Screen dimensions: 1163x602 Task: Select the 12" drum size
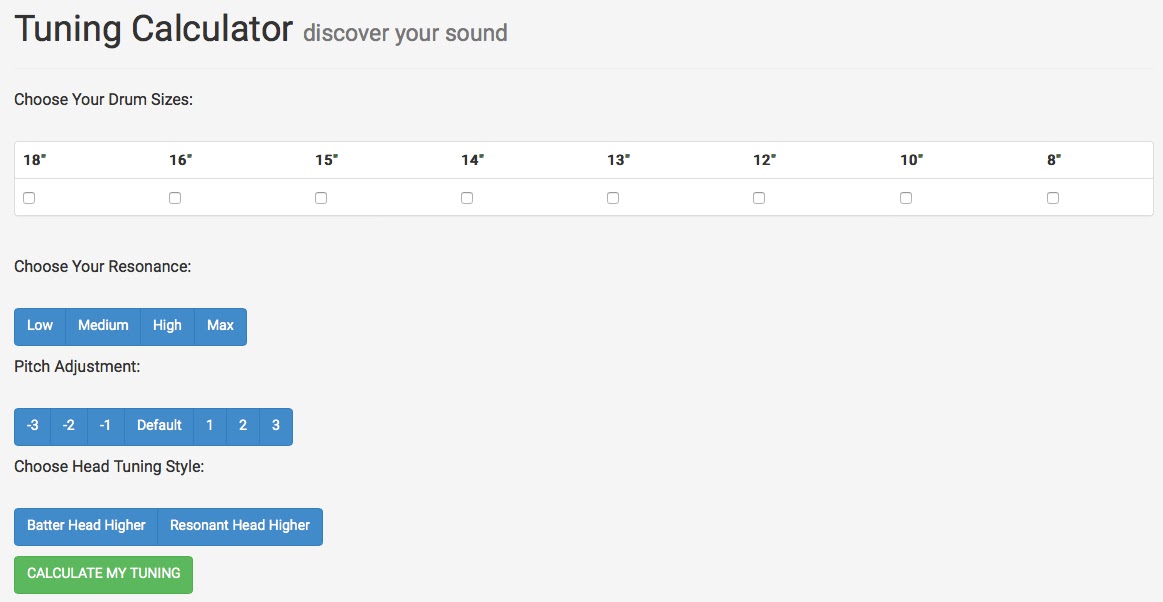[758, 197]
